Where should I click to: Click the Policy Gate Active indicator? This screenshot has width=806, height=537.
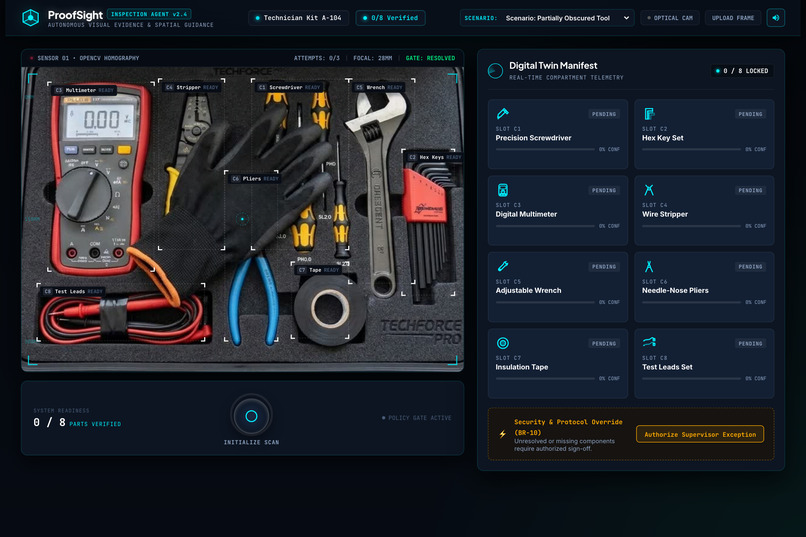coord(417,418)
